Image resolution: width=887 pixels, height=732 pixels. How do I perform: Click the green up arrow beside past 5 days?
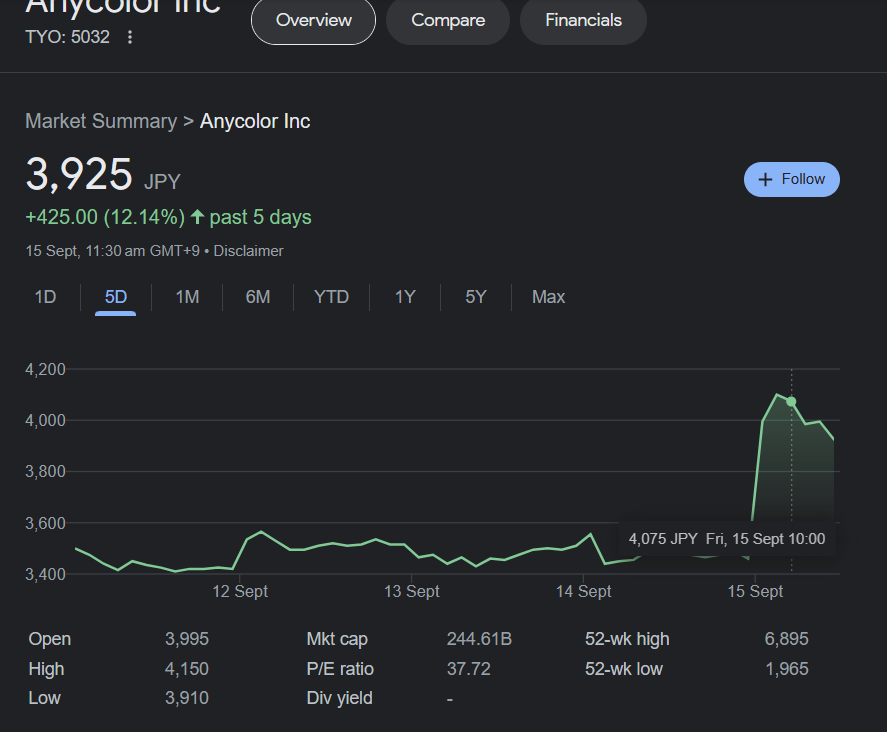[197, 217]
